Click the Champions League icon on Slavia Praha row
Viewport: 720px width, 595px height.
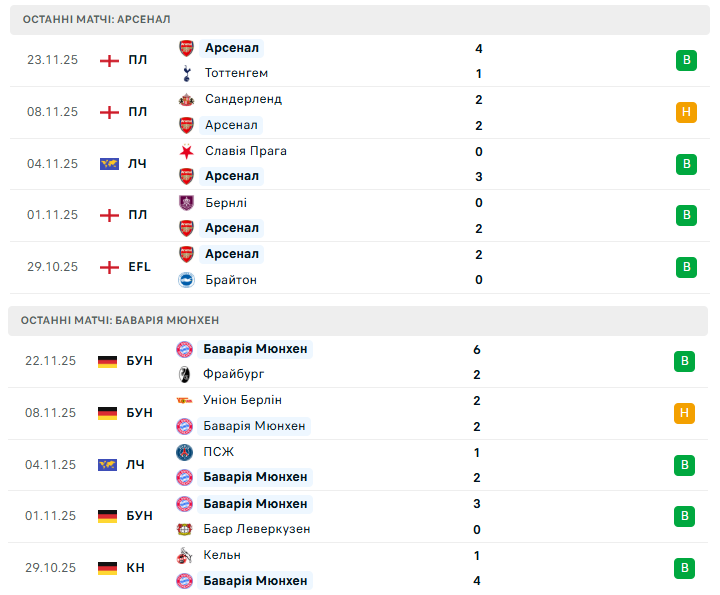pos(109,164)
